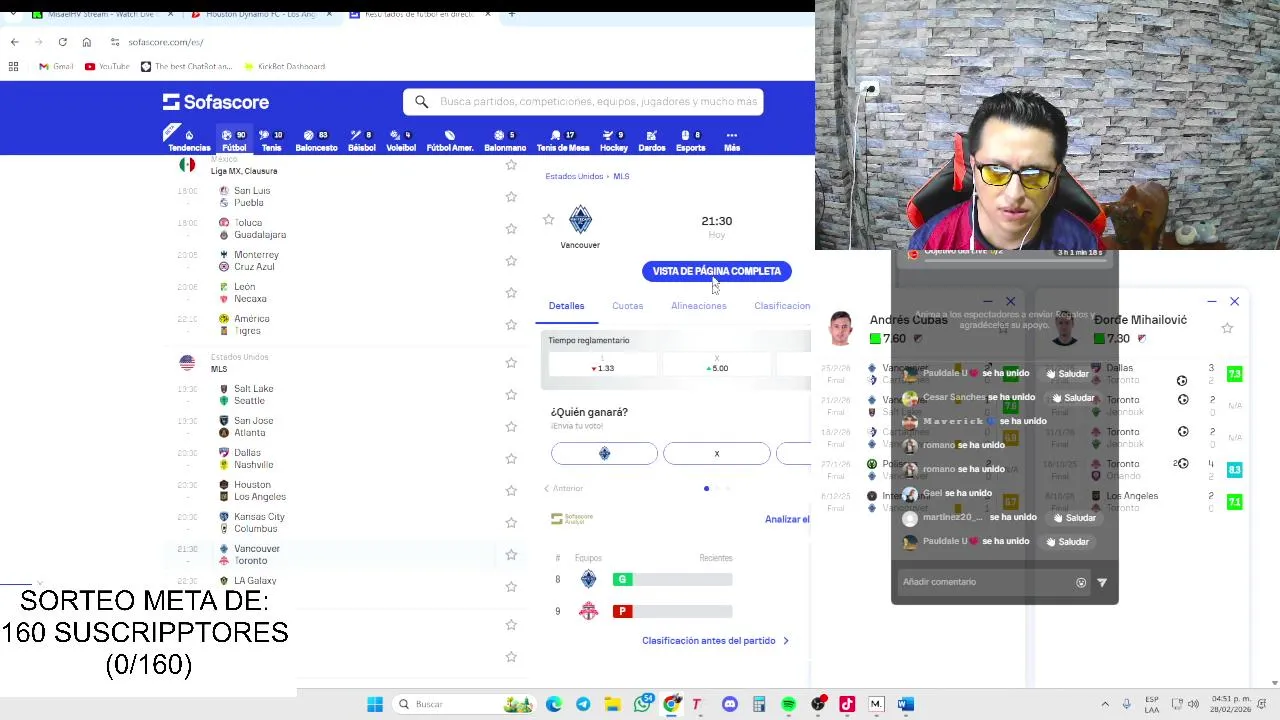1280x720 pixels.
Task: Favorite the León vs Necaxa match
Action: (511, 293)
